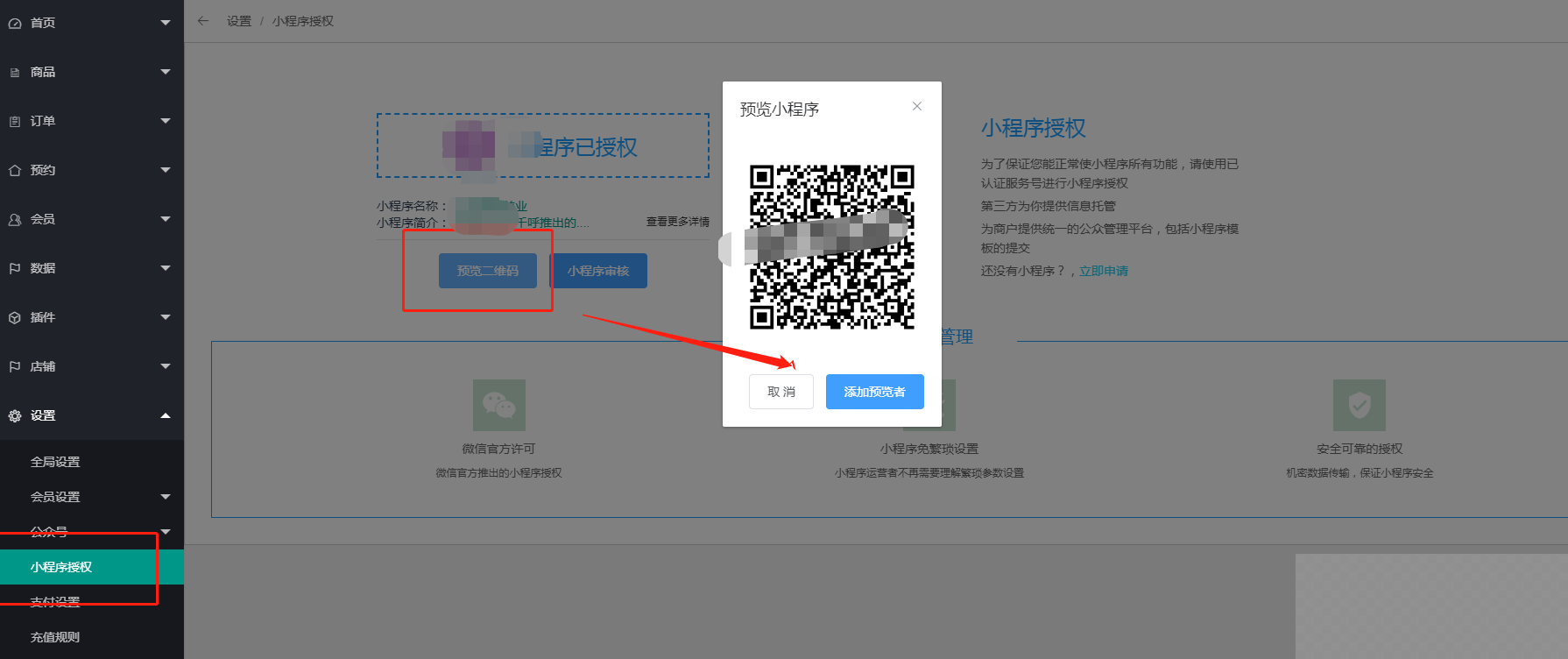Expand the 数据 menu arrow
The width and height of the screenshot is (1568, 659).
(166, 268)
